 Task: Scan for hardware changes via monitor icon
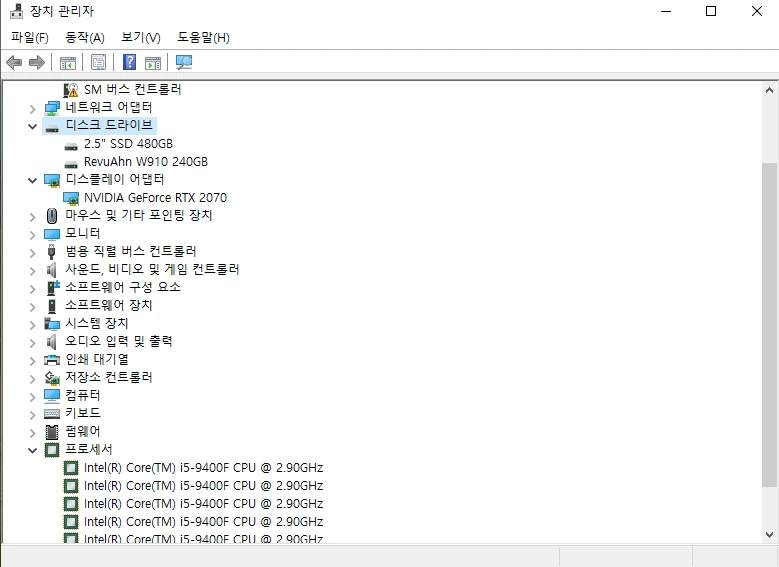click(x=184, y=62)
